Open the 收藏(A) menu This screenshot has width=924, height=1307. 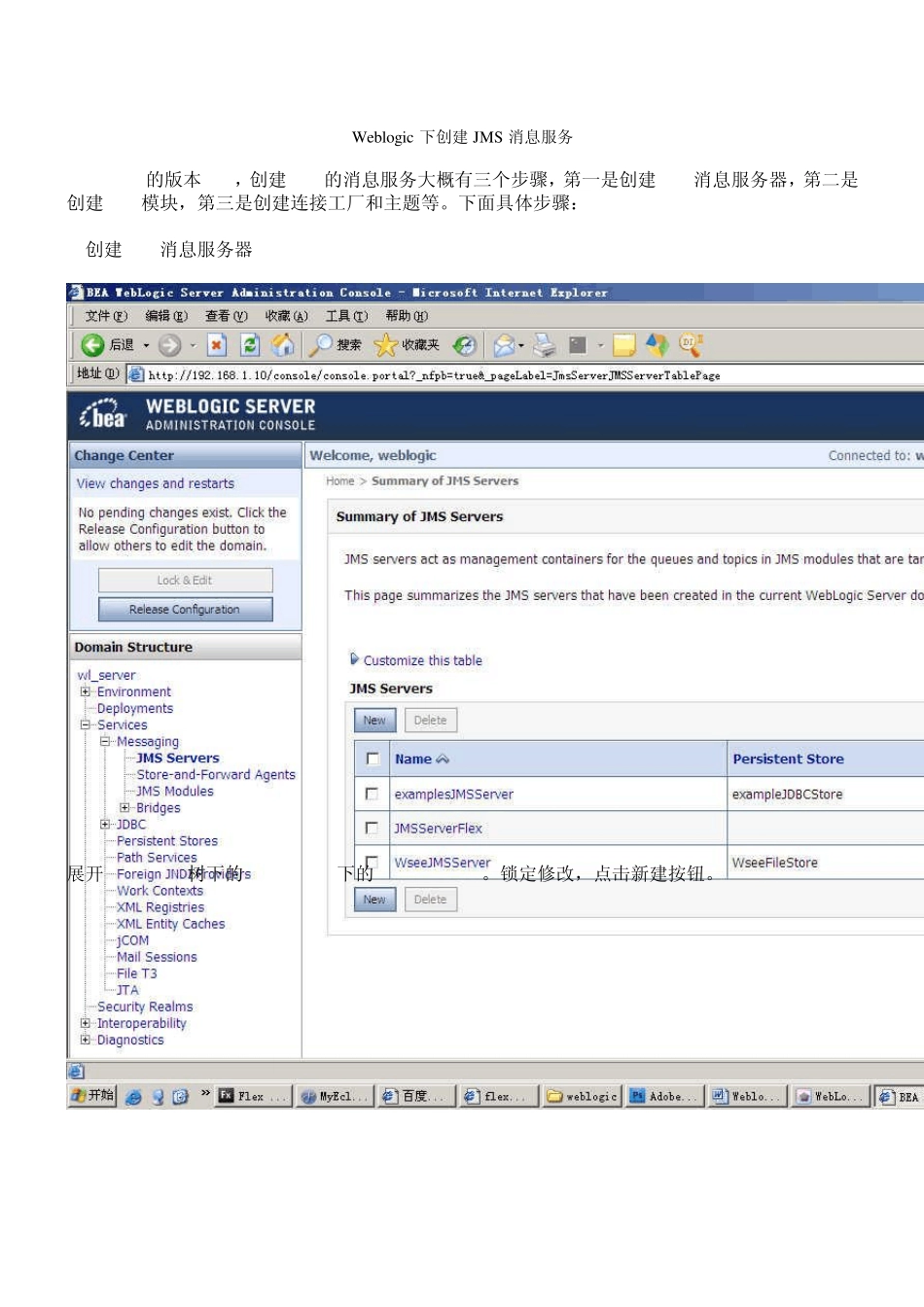pyautogui.click(x=287, y=316)
